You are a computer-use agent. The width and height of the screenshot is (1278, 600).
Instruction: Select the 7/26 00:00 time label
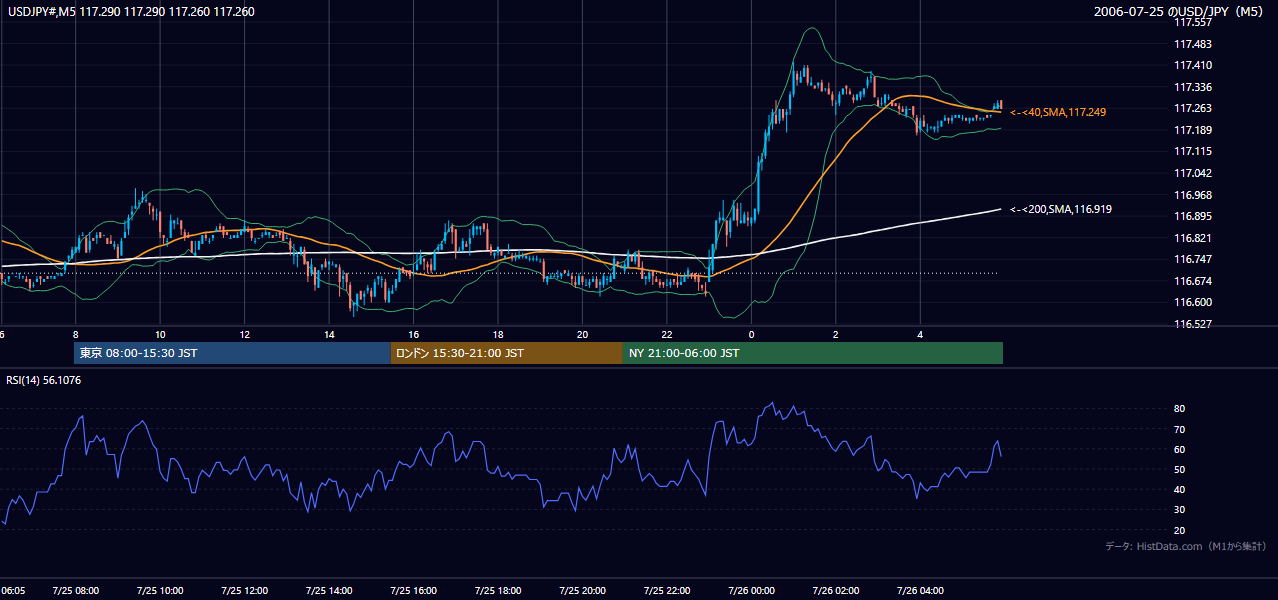751,591
